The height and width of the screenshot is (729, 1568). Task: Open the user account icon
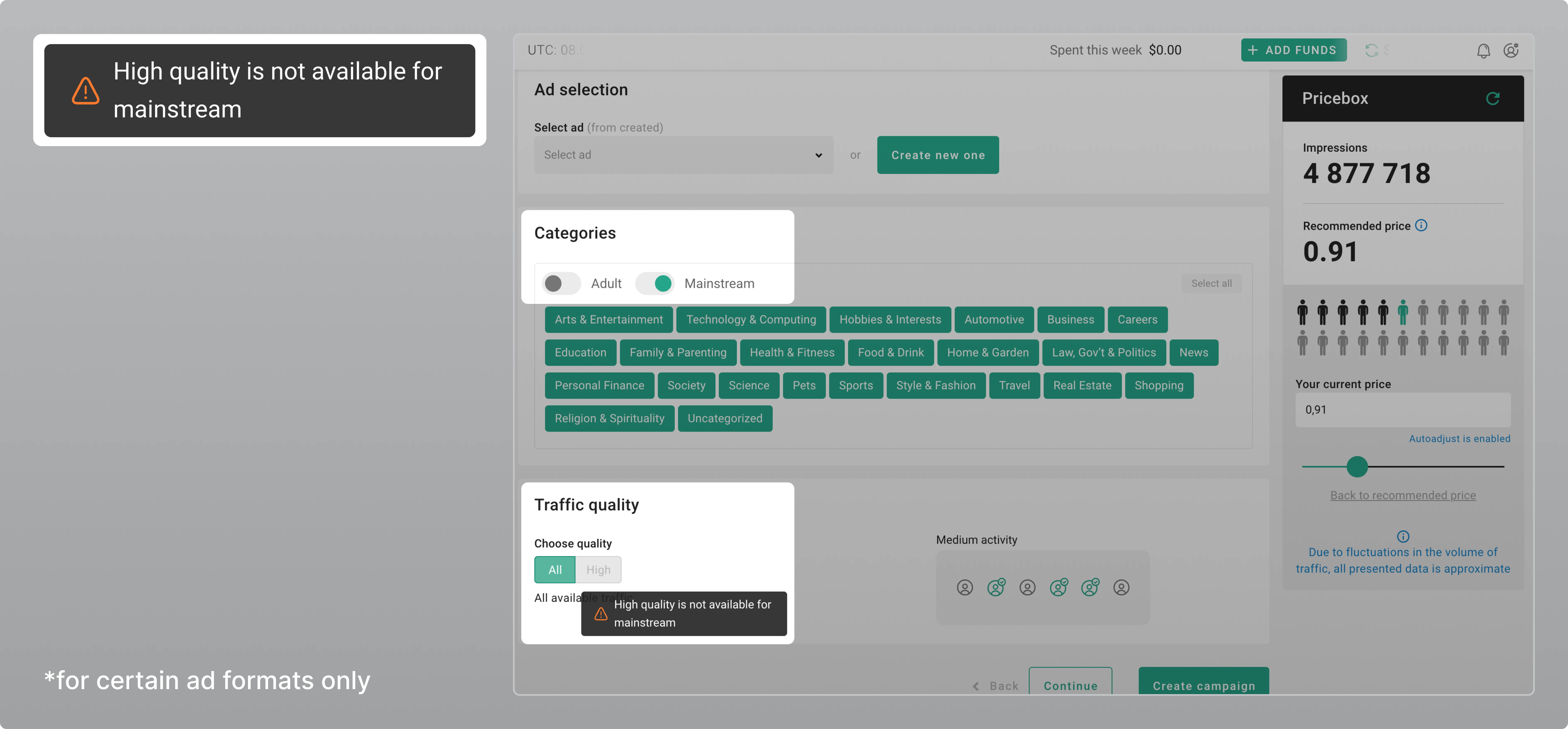pos(1511,51)
